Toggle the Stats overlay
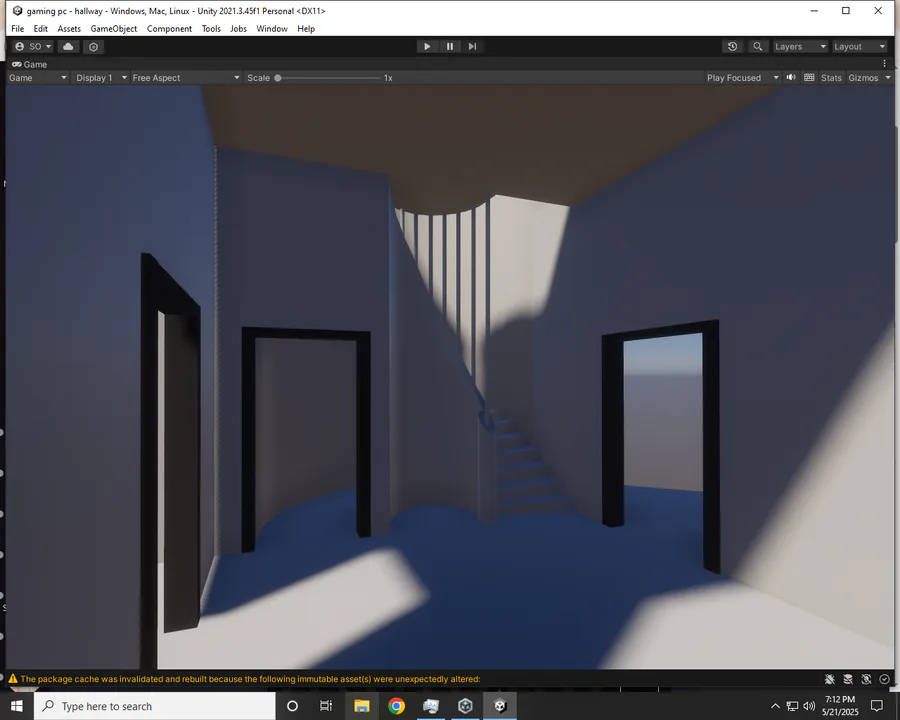The image size is (900, 720). pyautogui.click(x=831, y=78)
